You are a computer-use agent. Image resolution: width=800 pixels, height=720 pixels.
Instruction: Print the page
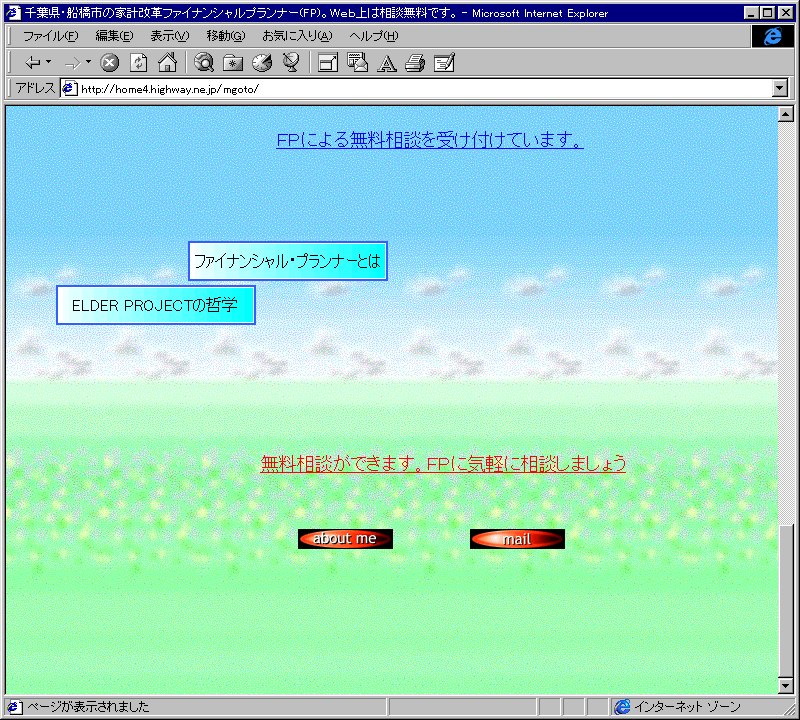pos(415,63)
